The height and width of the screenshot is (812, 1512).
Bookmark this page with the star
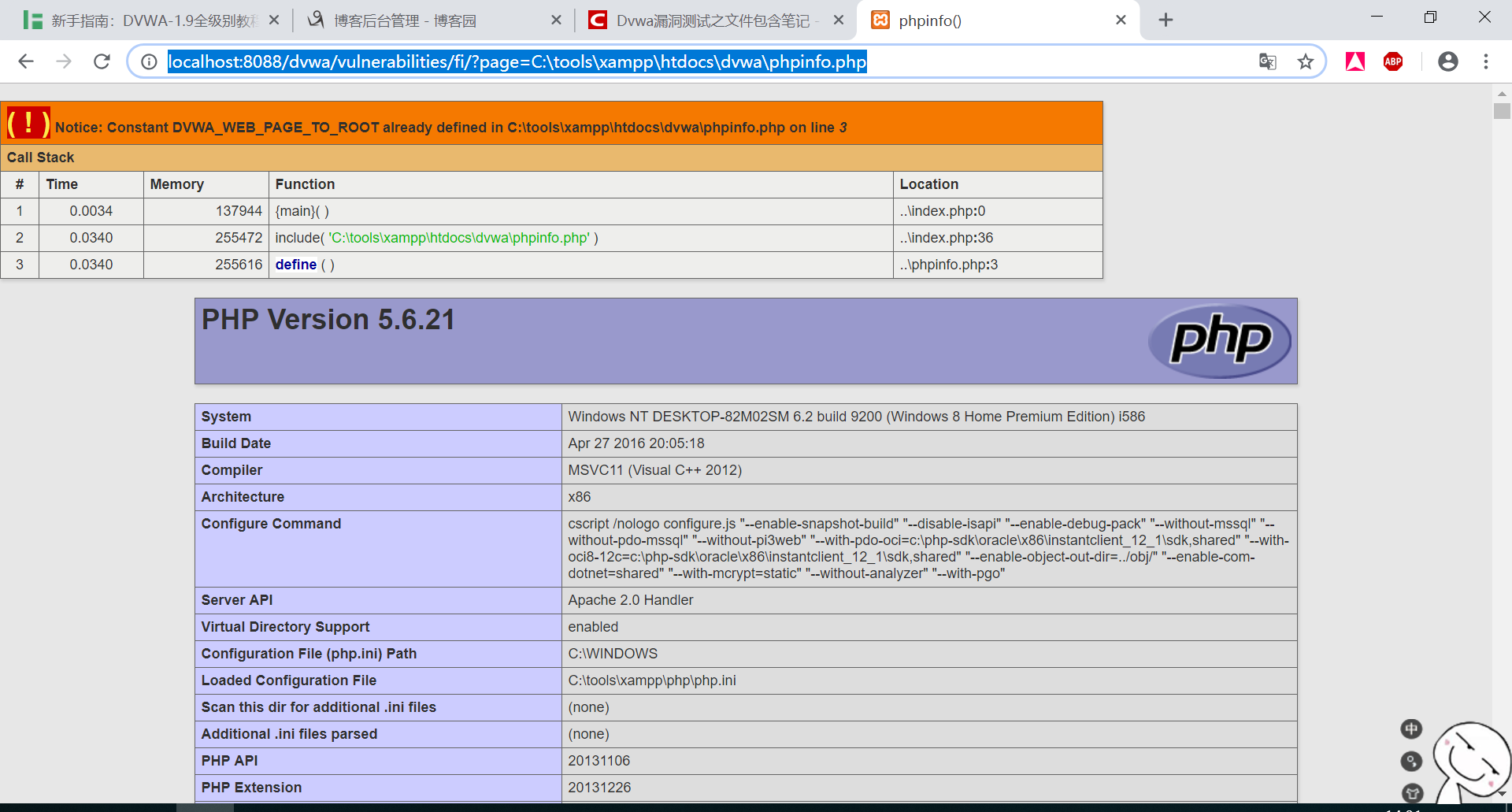tap(1306, 61)
